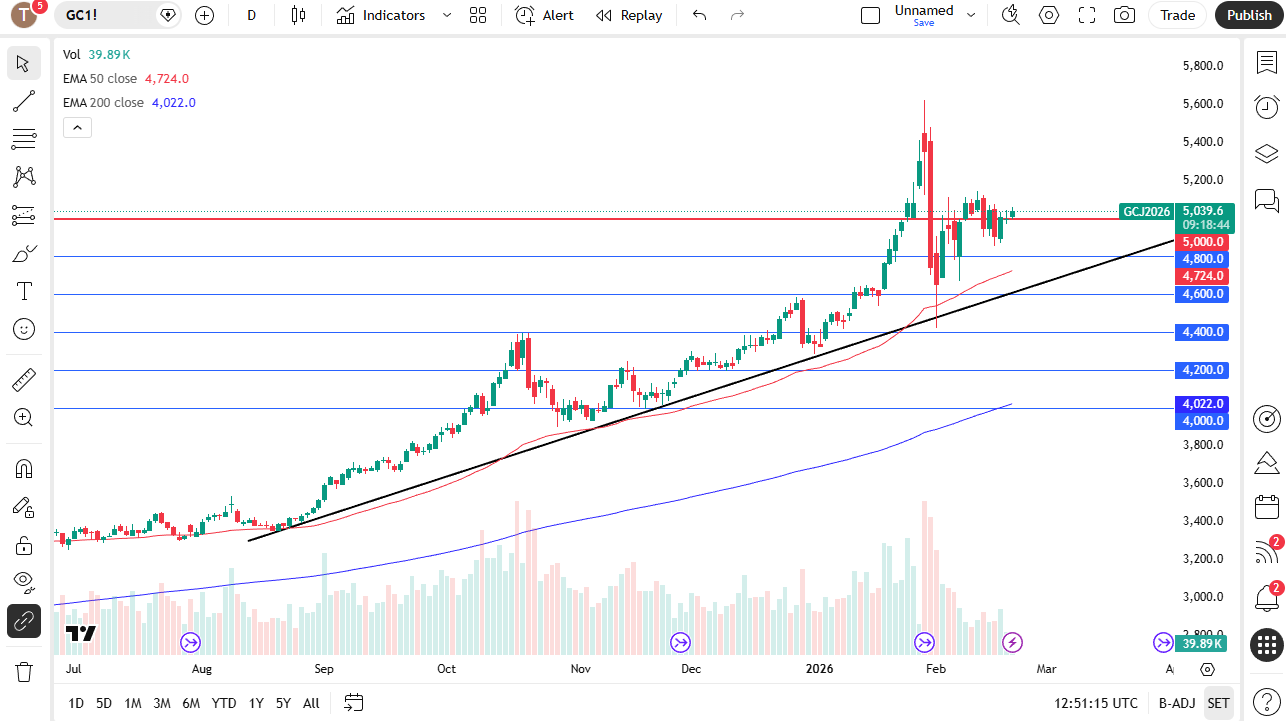Select the All time range
The width and height of the screenshot is (1286, 721).
coord(311,703)
